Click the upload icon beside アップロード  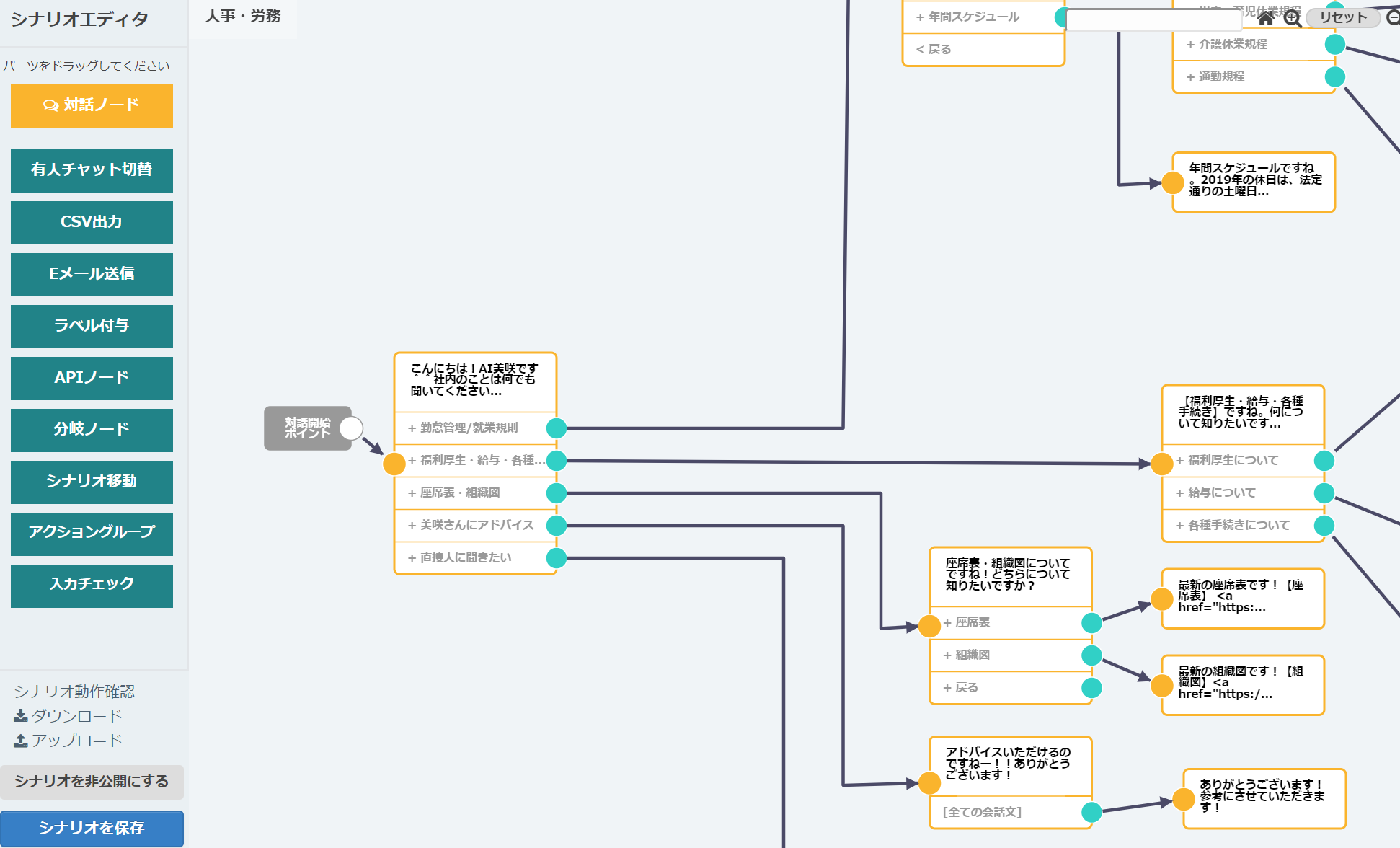pyautogui.click(x=21, y=741)
